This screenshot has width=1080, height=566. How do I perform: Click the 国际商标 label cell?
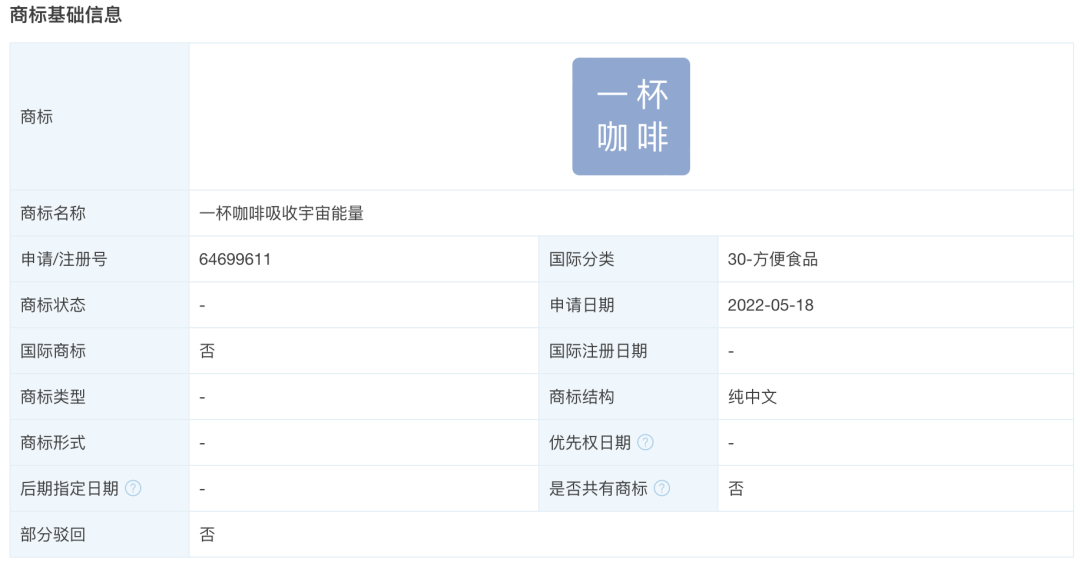point(53,351)
